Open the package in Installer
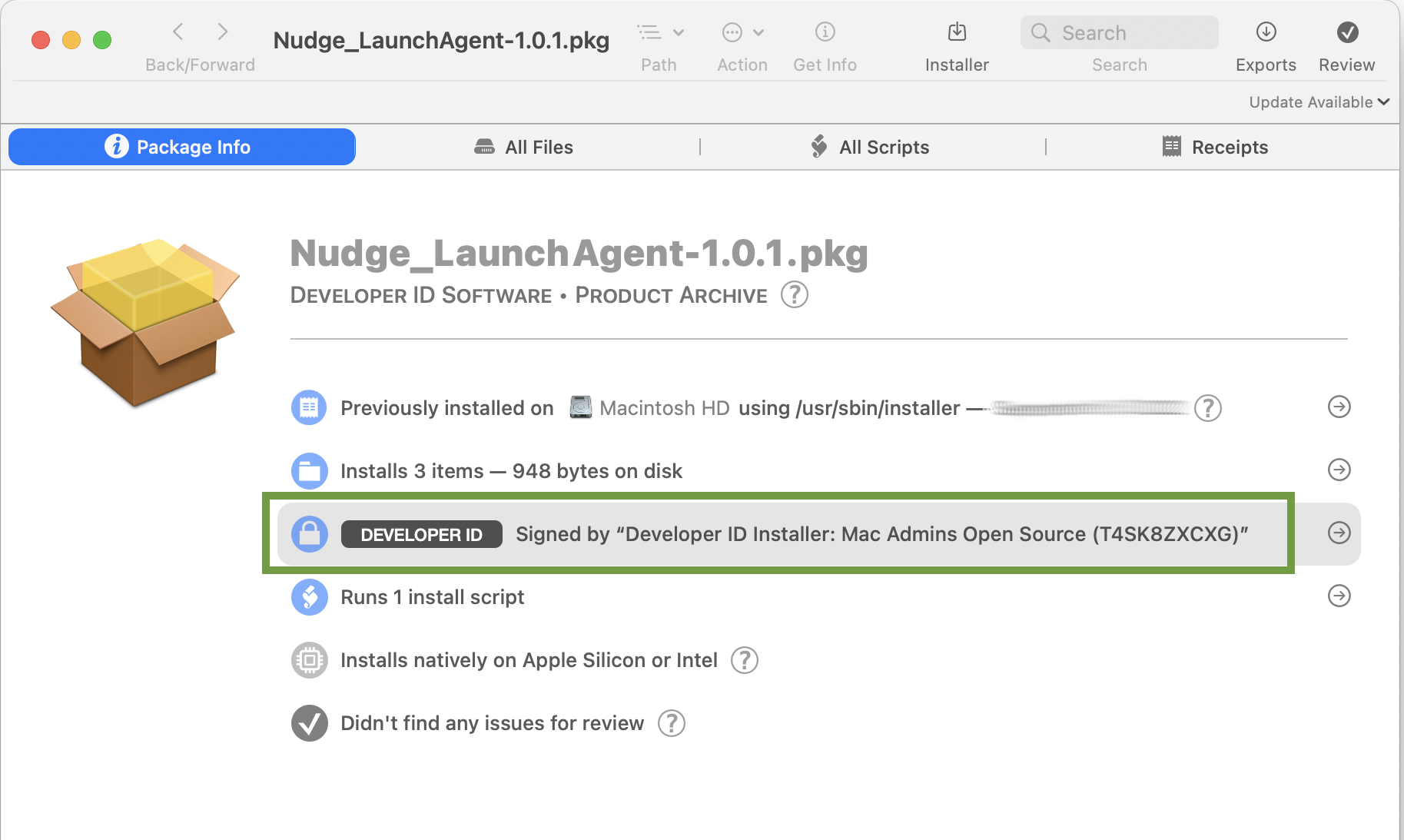 (956, 32)
